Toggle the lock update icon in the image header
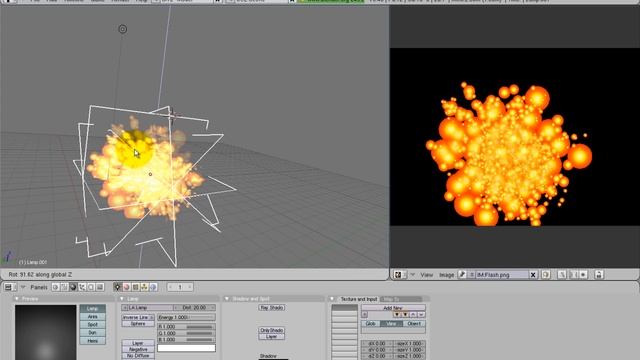The width and height of the screenshot is (640, 360). point(598,275)
